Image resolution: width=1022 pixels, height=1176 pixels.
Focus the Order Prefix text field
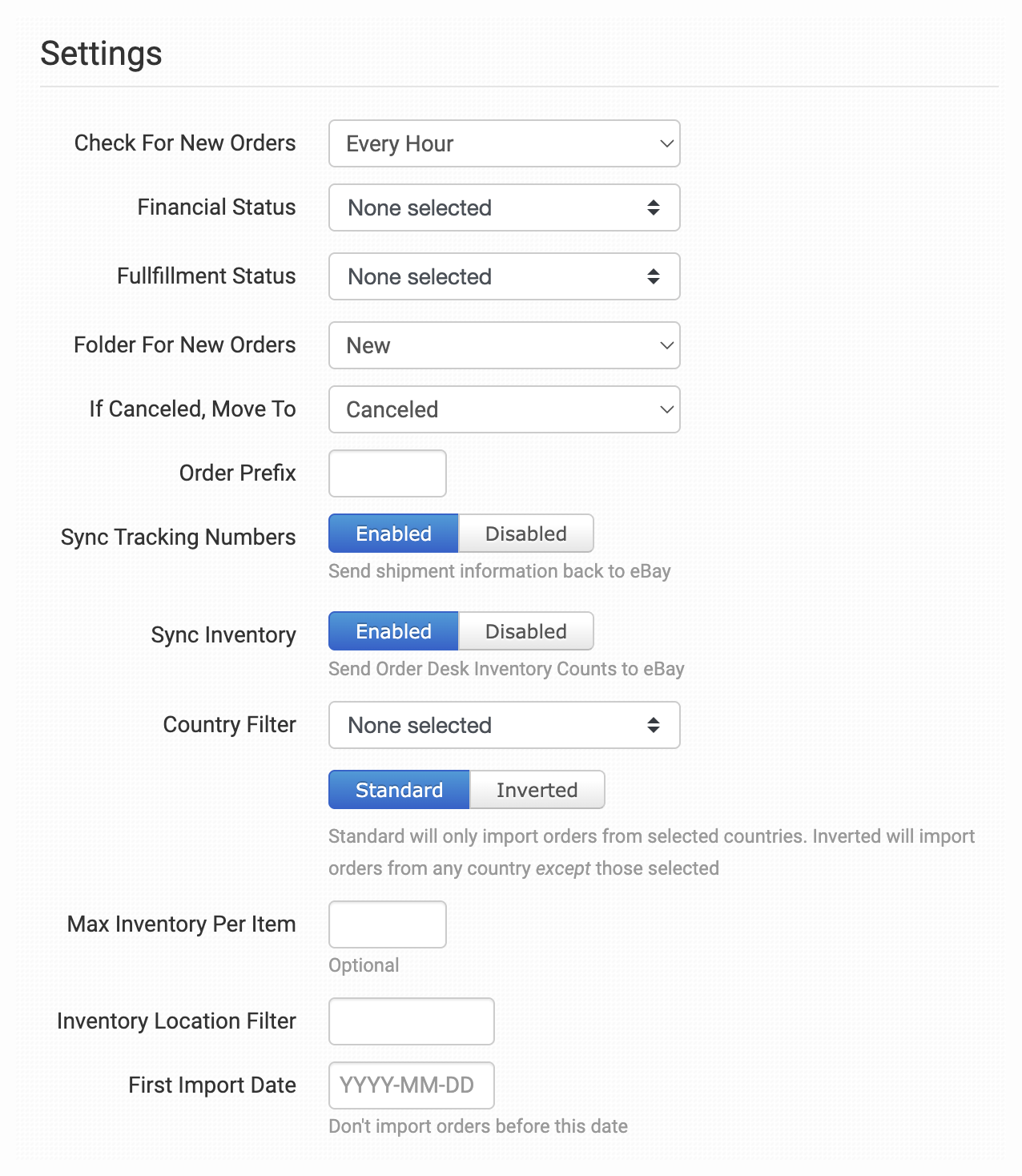(388, 473)
